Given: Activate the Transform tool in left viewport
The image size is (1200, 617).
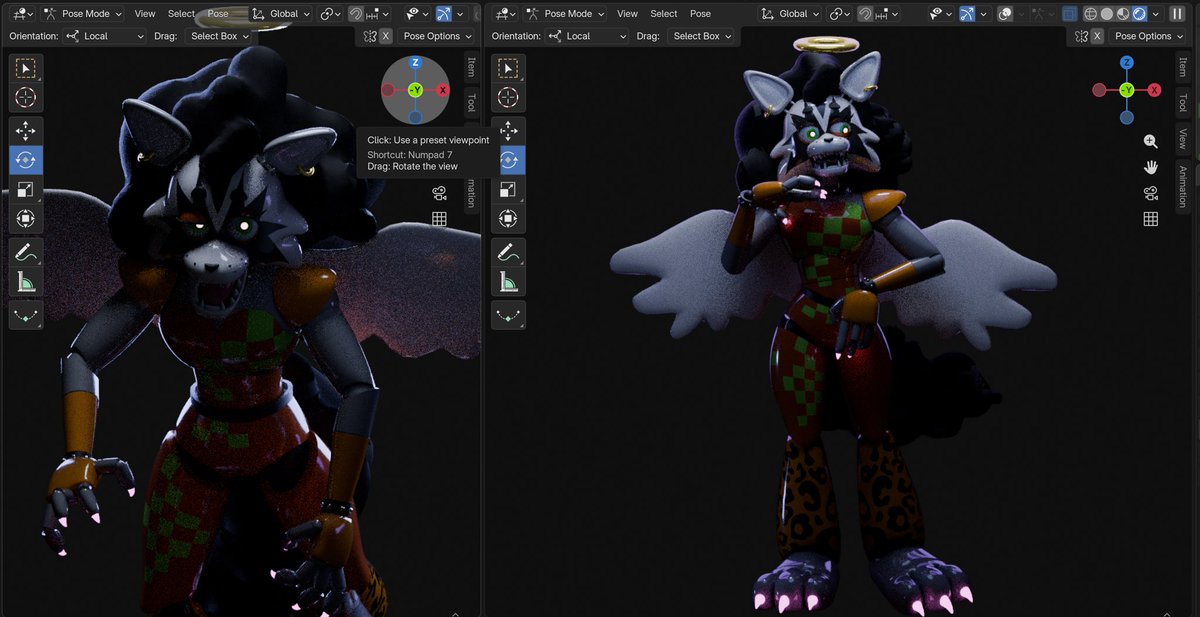Looking at the screenshot, I should click(x=26, y=218).
